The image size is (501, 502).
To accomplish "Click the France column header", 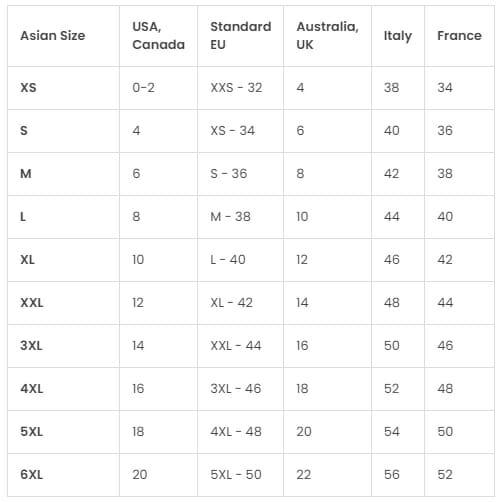I will tap(459, 36).
